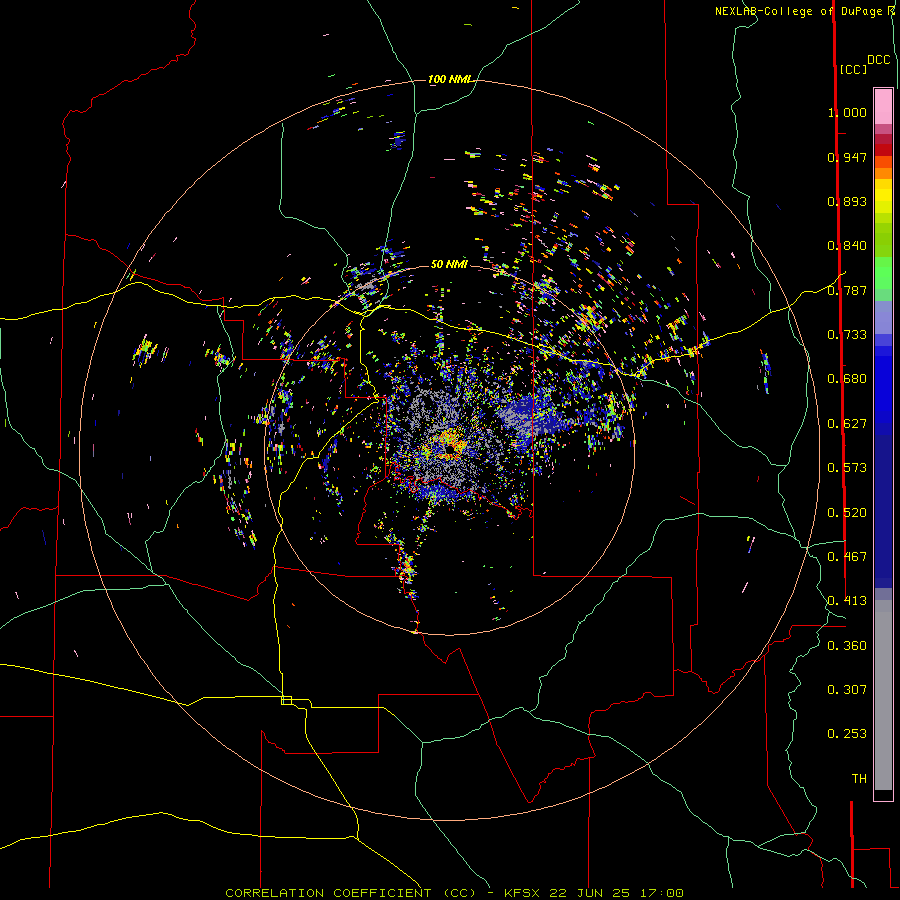Pick the lavender segment of the color bar

pos(883,318)
